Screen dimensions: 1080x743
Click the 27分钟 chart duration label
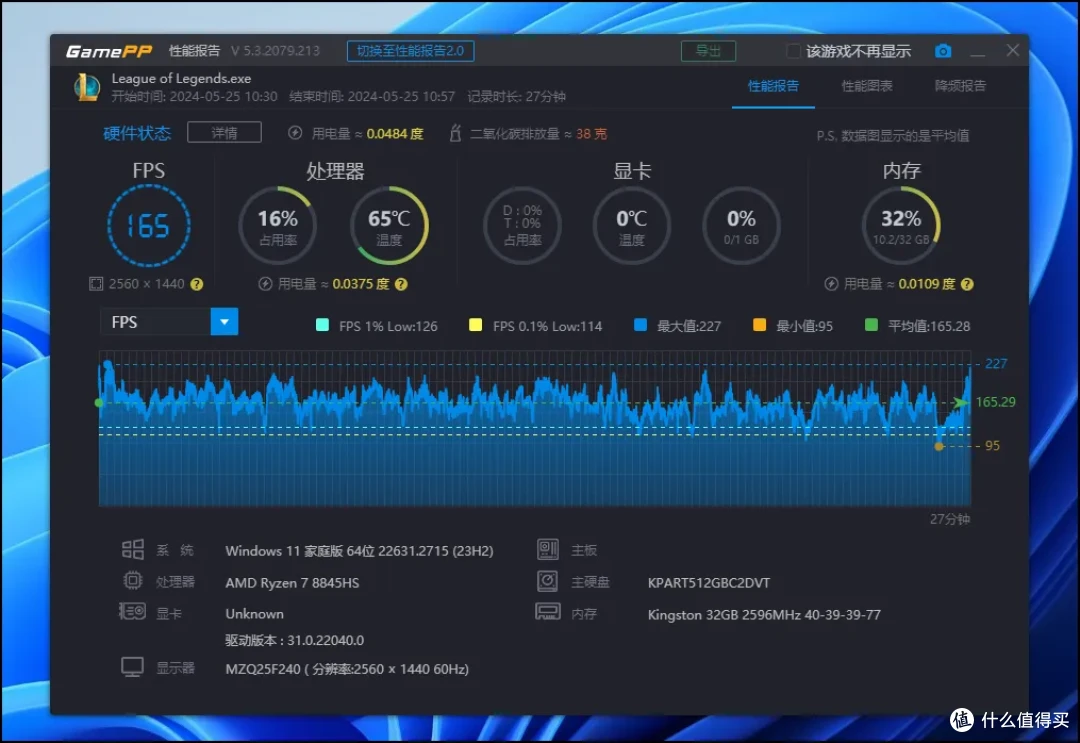(950, 519)
